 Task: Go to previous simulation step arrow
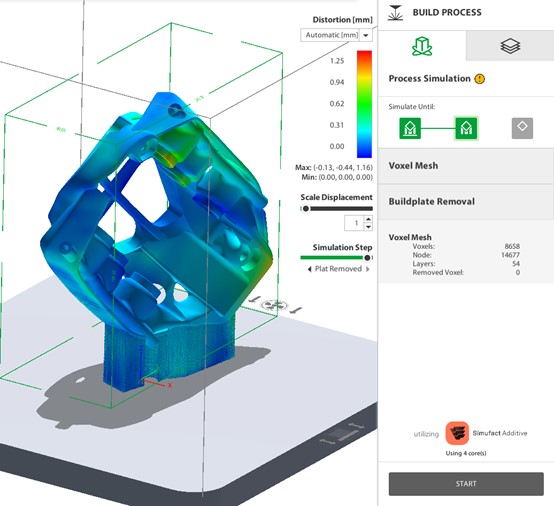(310, 269)
